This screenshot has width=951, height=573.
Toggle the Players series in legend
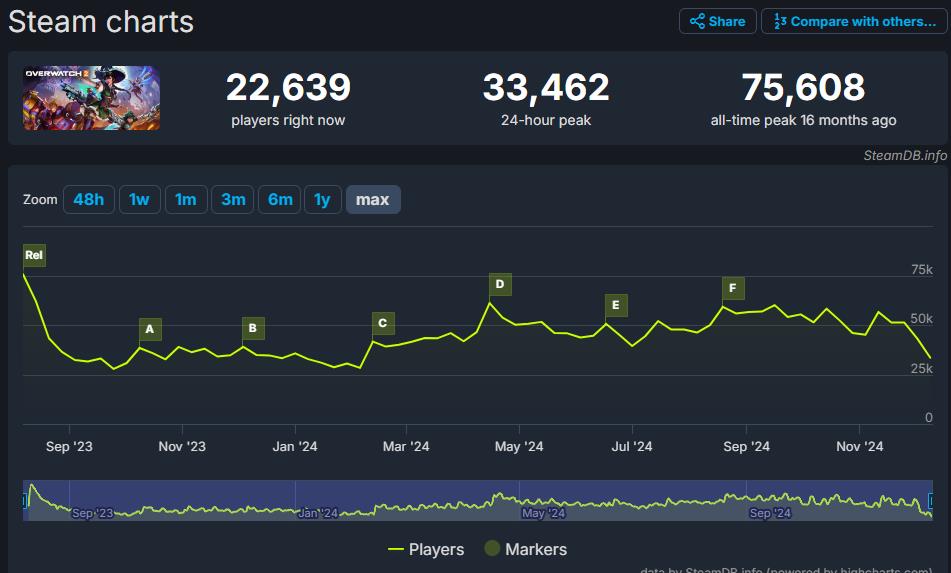[x=426, y=549]
